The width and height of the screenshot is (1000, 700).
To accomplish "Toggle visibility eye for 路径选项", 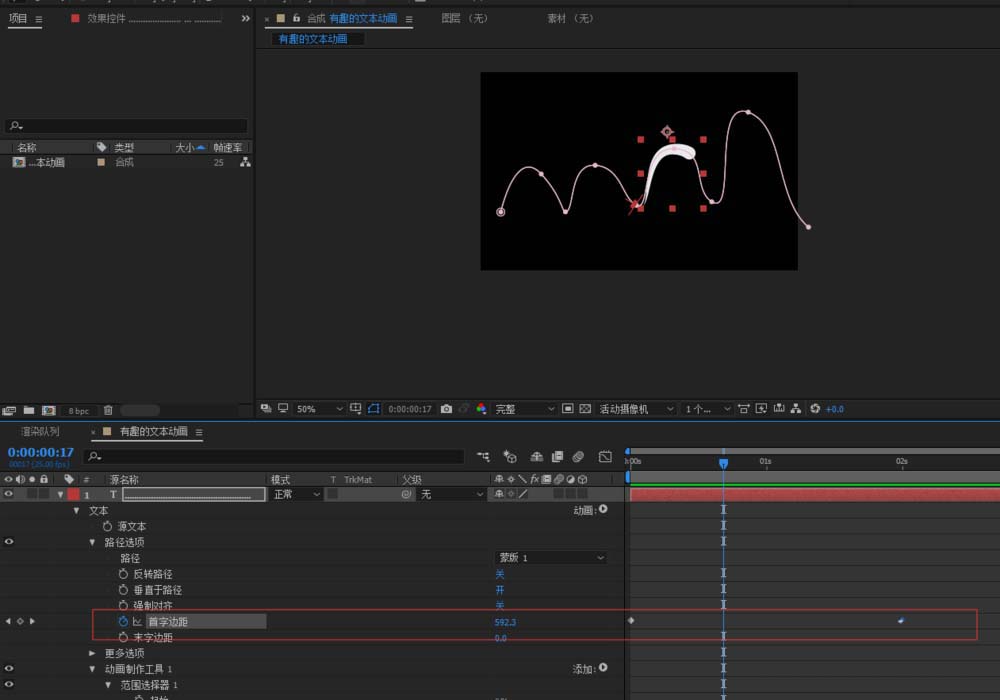I will [9, 542].
